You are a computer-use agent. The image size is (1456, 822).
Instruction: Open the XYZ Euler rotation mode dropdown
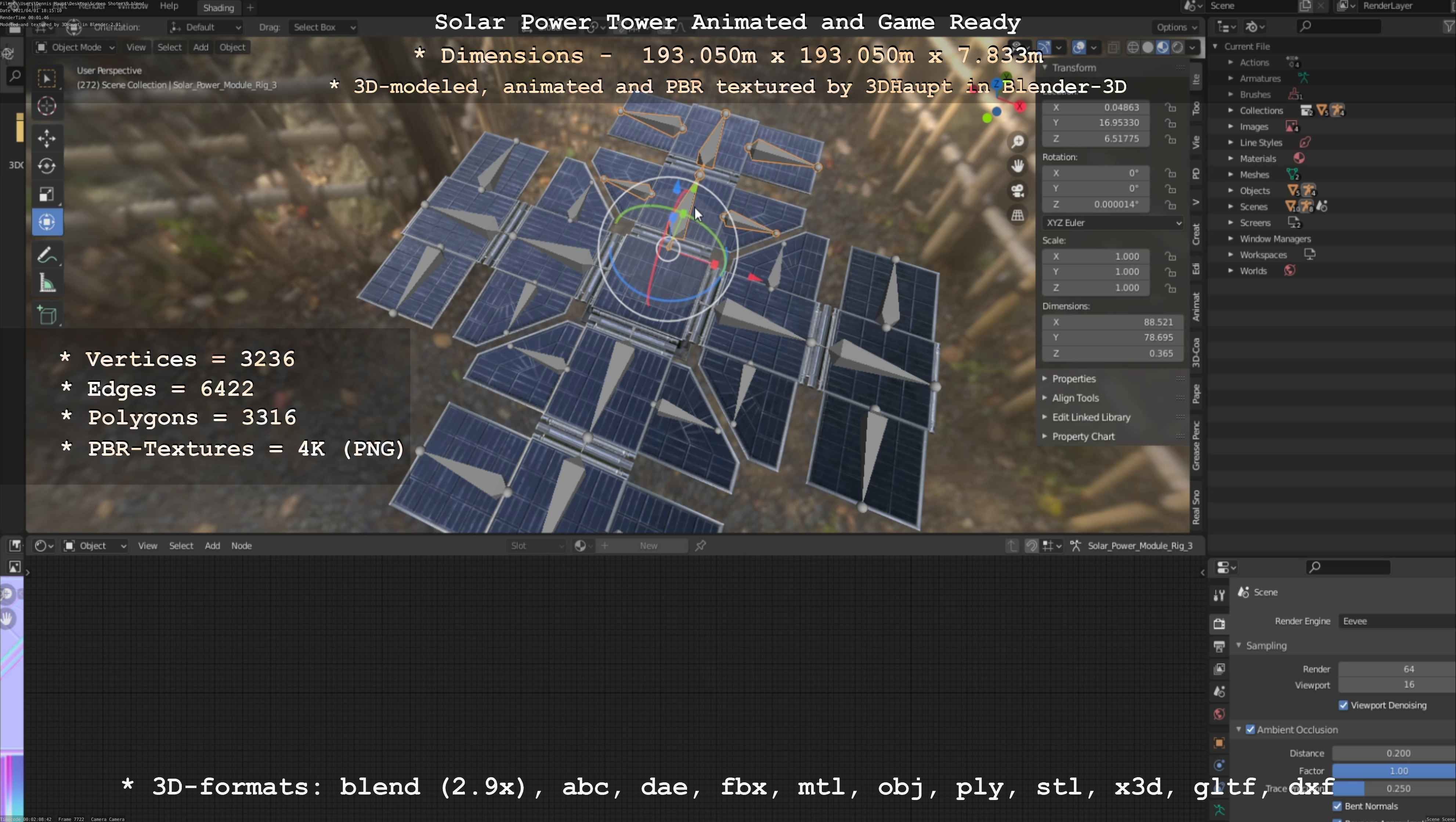tap(1112, 222)
